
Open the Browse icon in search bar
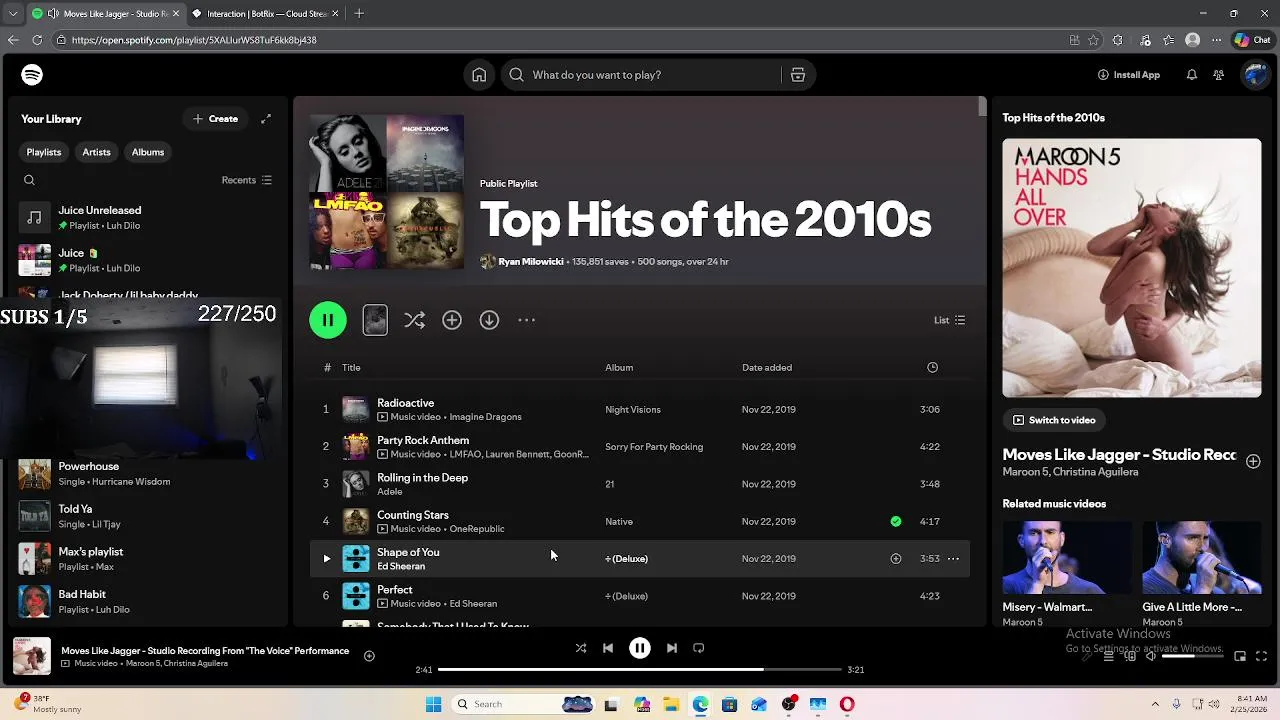(798, 75)
